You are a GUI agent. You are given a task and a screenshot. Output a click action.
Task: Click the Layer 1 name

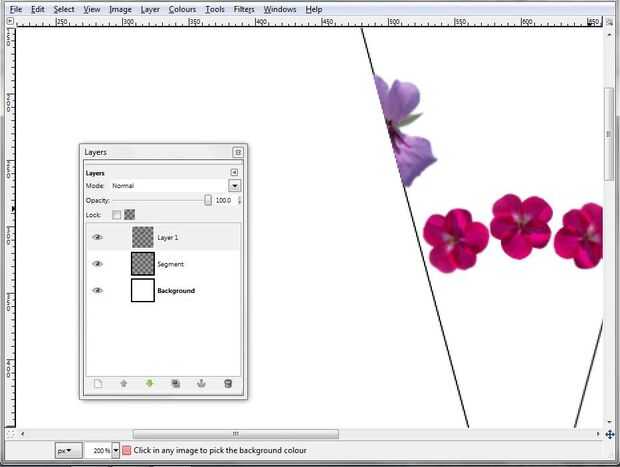pyautogui.click(x=168, y=238)
